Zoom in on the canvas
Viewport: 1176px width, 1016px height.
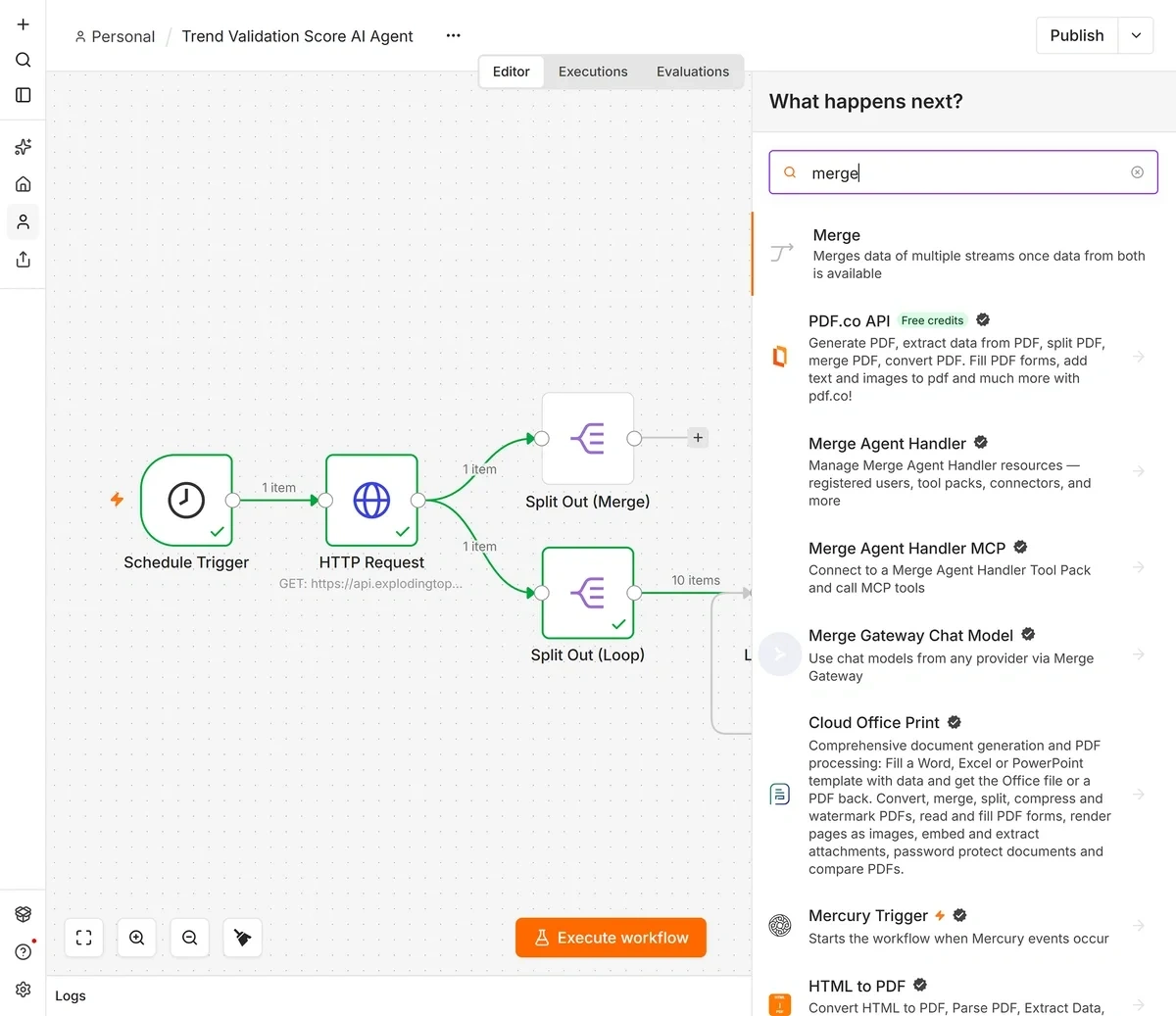[x=137, y=938]
